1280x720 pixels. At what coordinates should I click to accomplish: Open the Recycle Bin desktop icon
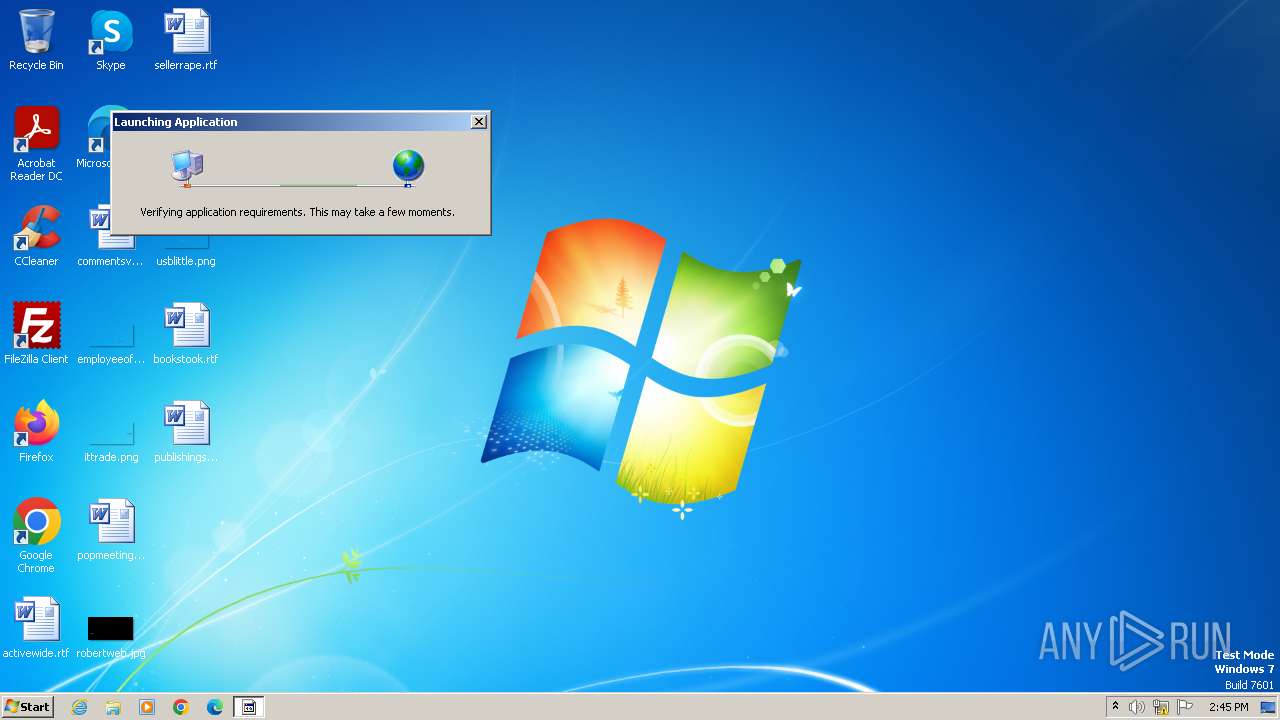(x=36, y=40)
